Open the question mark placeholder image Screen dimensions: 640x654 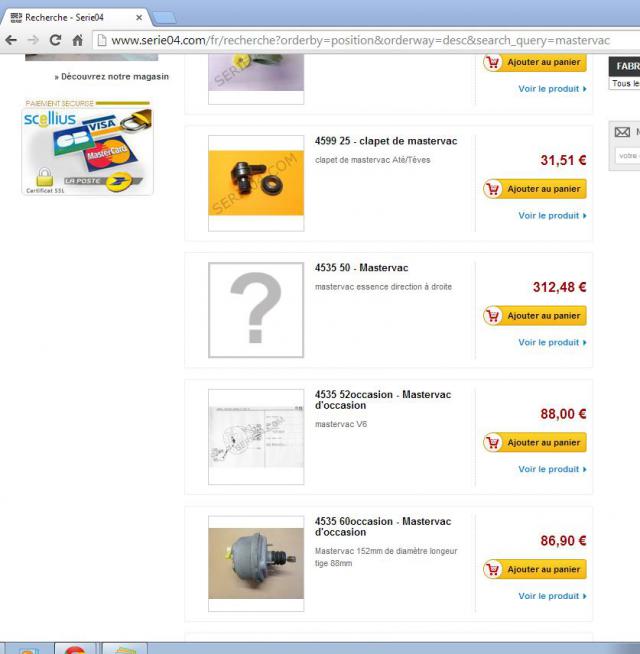pos(256,310)
